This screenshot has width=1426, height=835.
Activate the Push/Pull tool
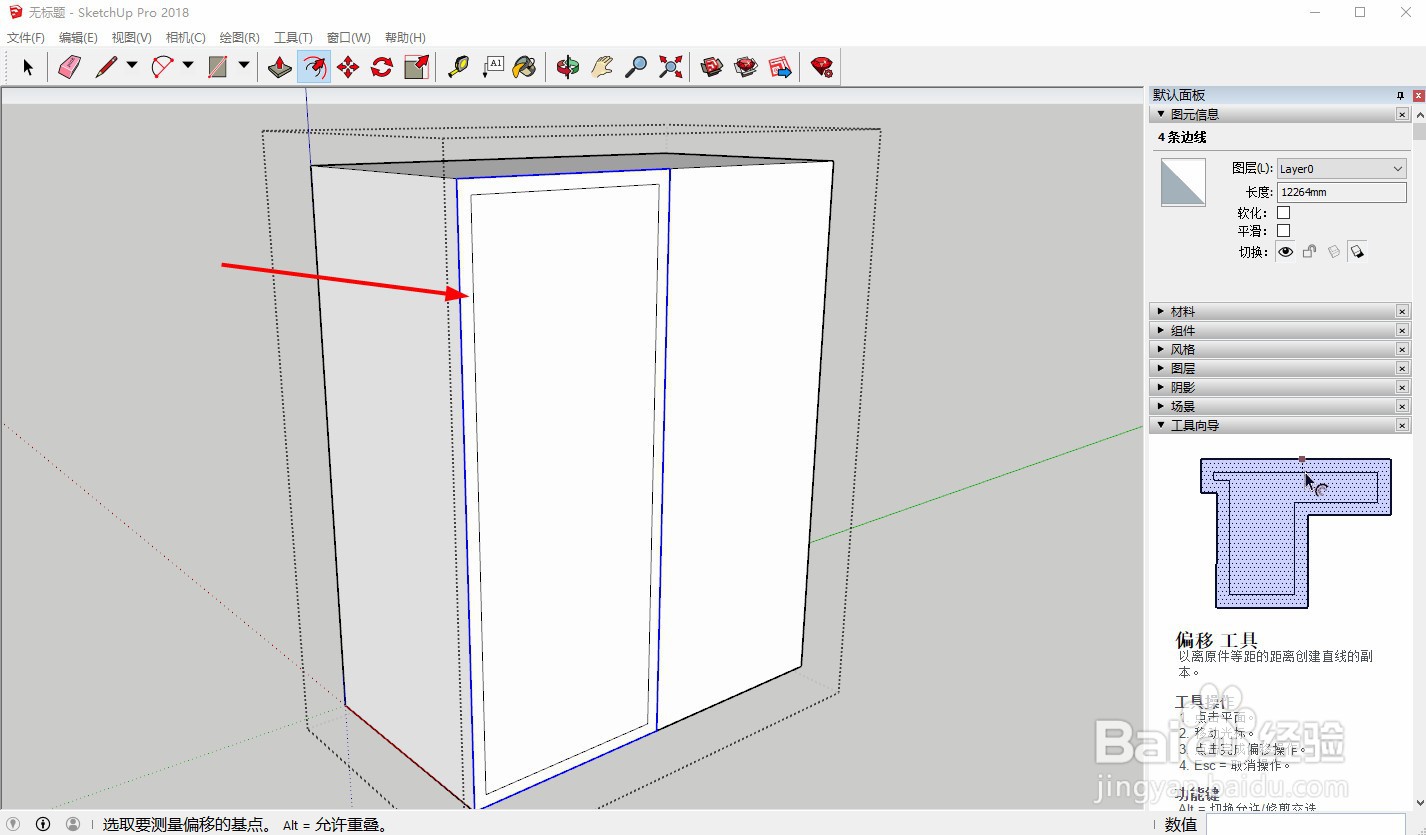click(x=280, y=67)
